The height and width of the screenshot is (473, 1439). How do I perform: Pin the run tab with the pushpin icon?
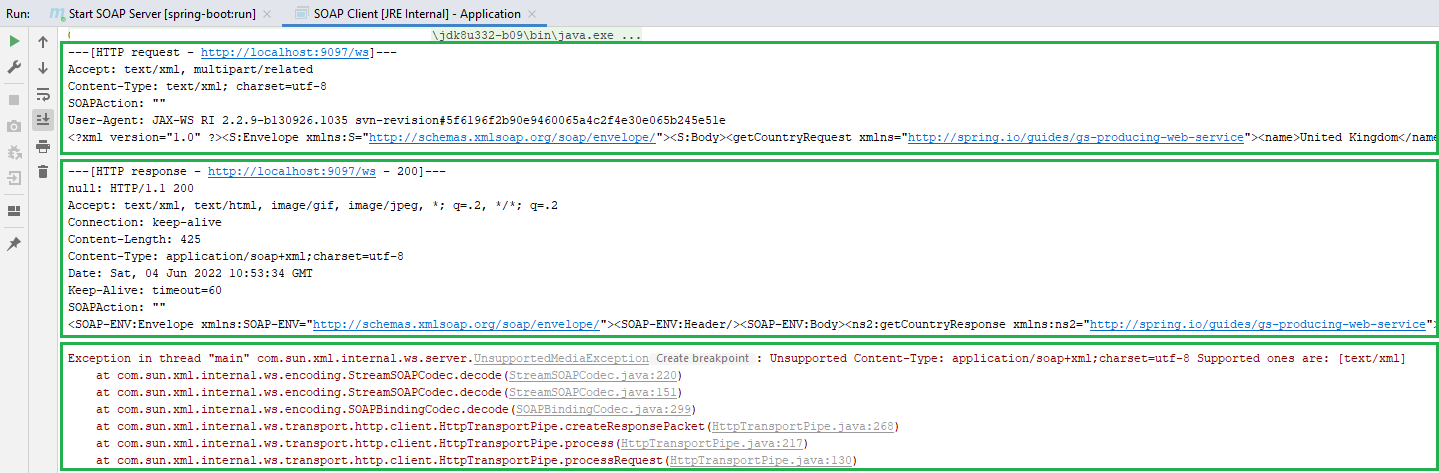14,243
